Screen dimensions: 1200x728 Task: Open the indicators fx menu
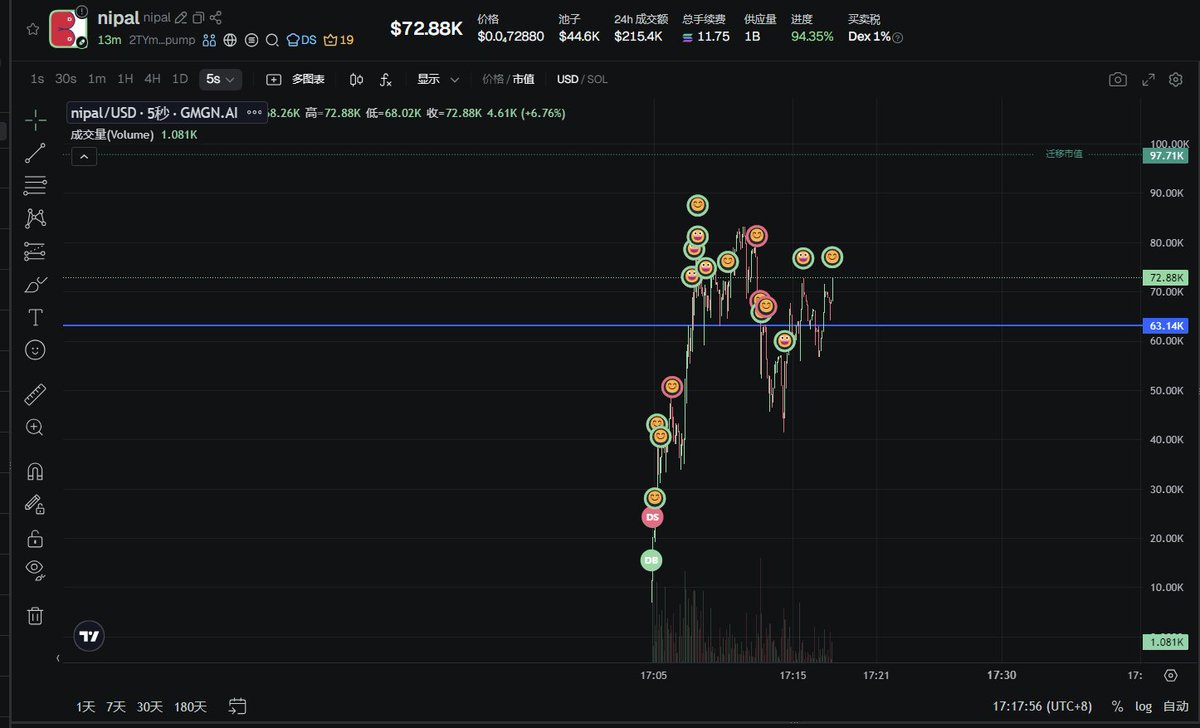(x=386, y=79)
